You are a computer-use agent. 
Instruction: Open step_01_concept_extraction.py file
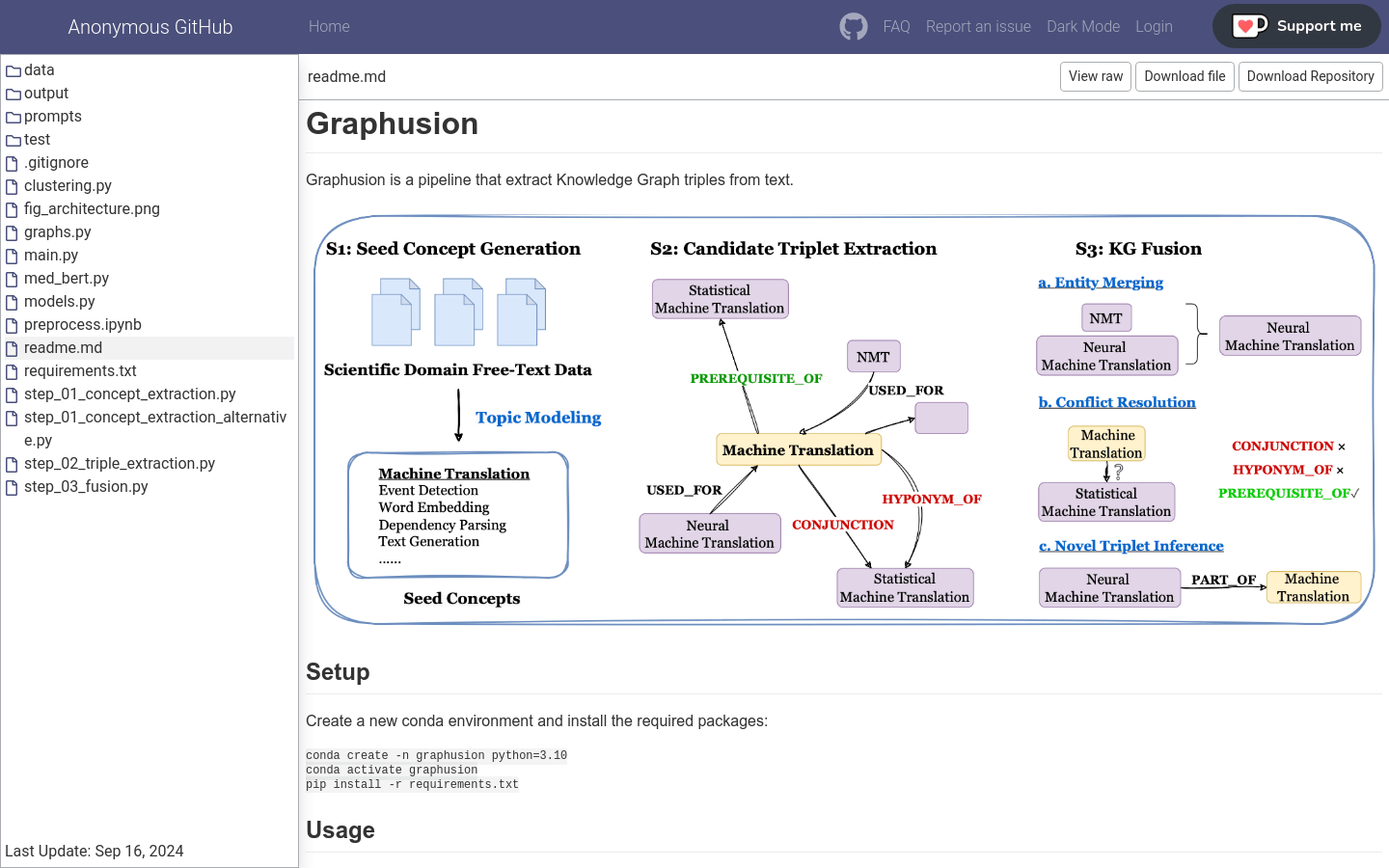(x=130, y=394)
